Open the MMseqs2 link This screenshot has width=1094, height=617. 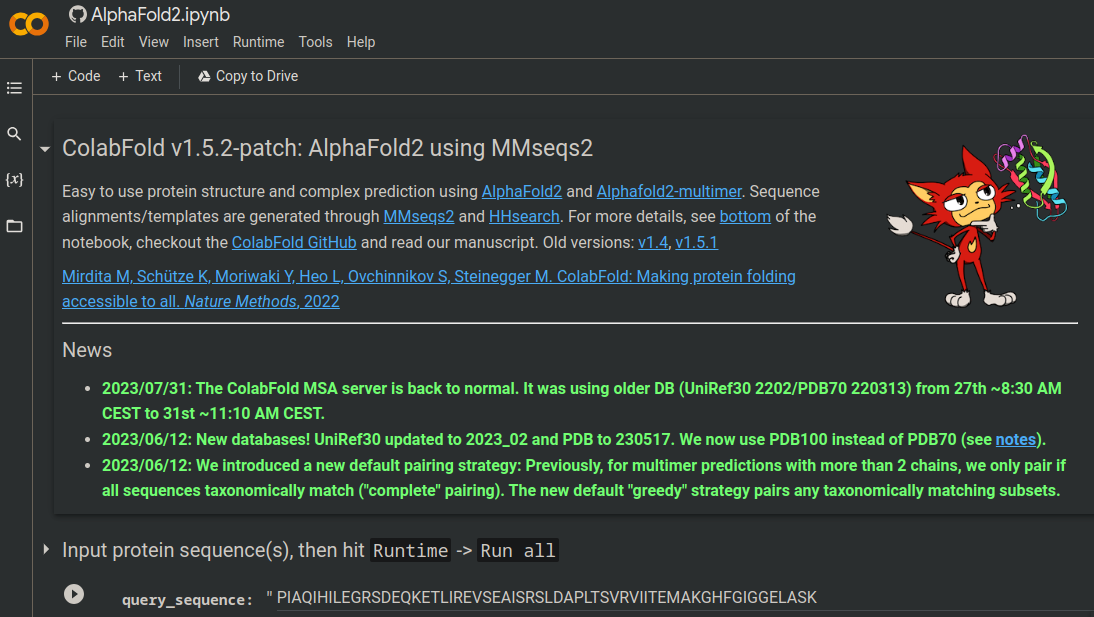point(419,216)
